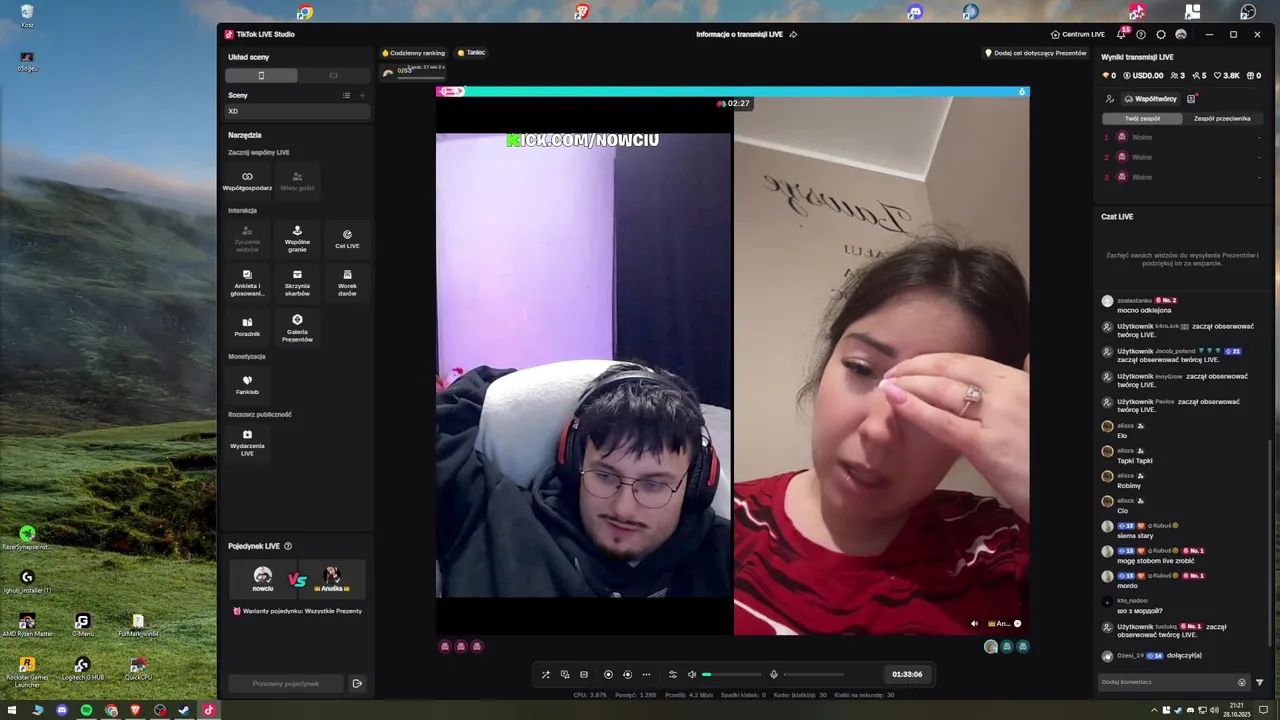This screenshot has height=720, width=1280.
Task: Open the Współtwórcy tab
Action: pyautogui.click(x=1150, y=99)
